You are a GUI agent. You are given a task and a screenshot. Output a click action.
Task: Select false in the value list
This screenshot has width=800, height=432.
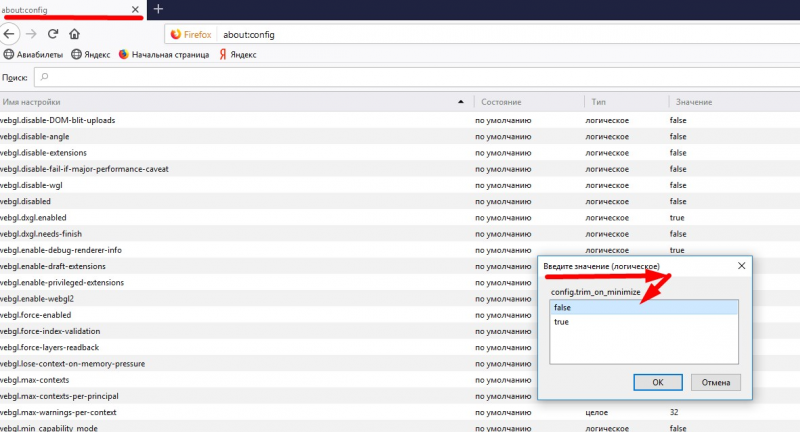tap(644, 307)
